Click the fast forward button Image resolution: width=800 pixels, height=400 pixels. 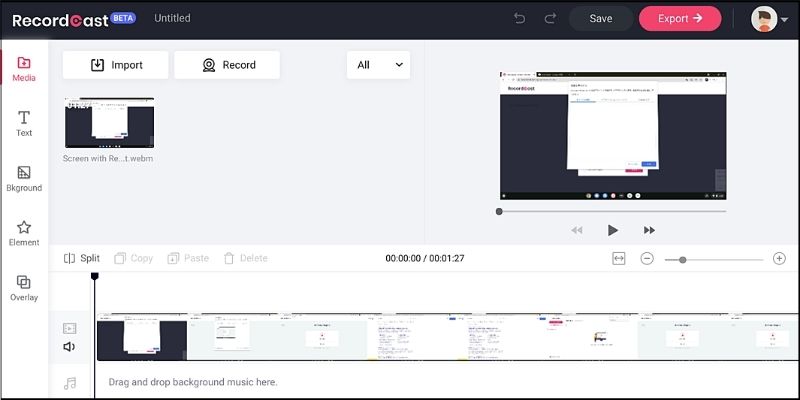649,231
